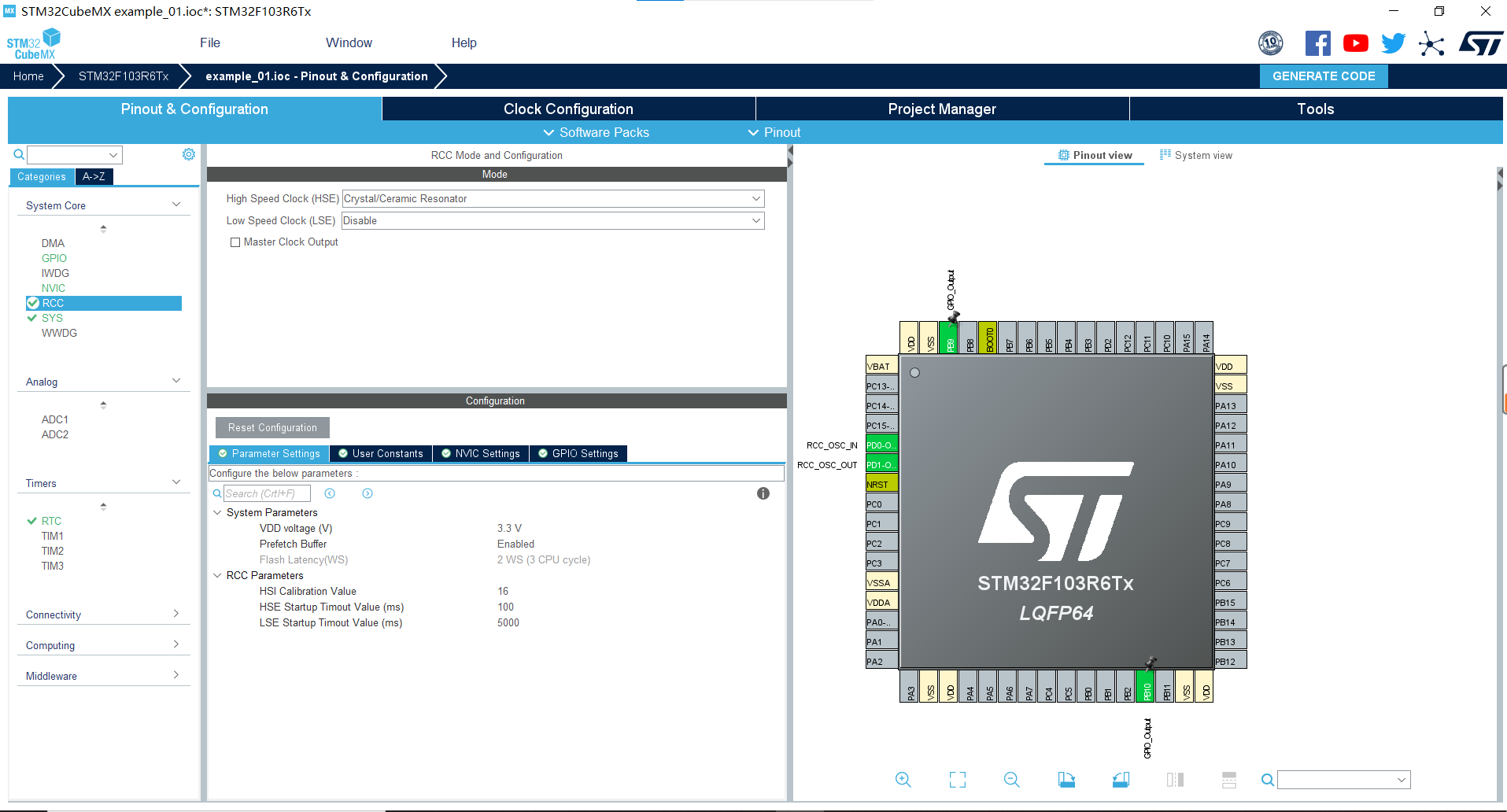Open the YouTube icon link

(1355, 43)
